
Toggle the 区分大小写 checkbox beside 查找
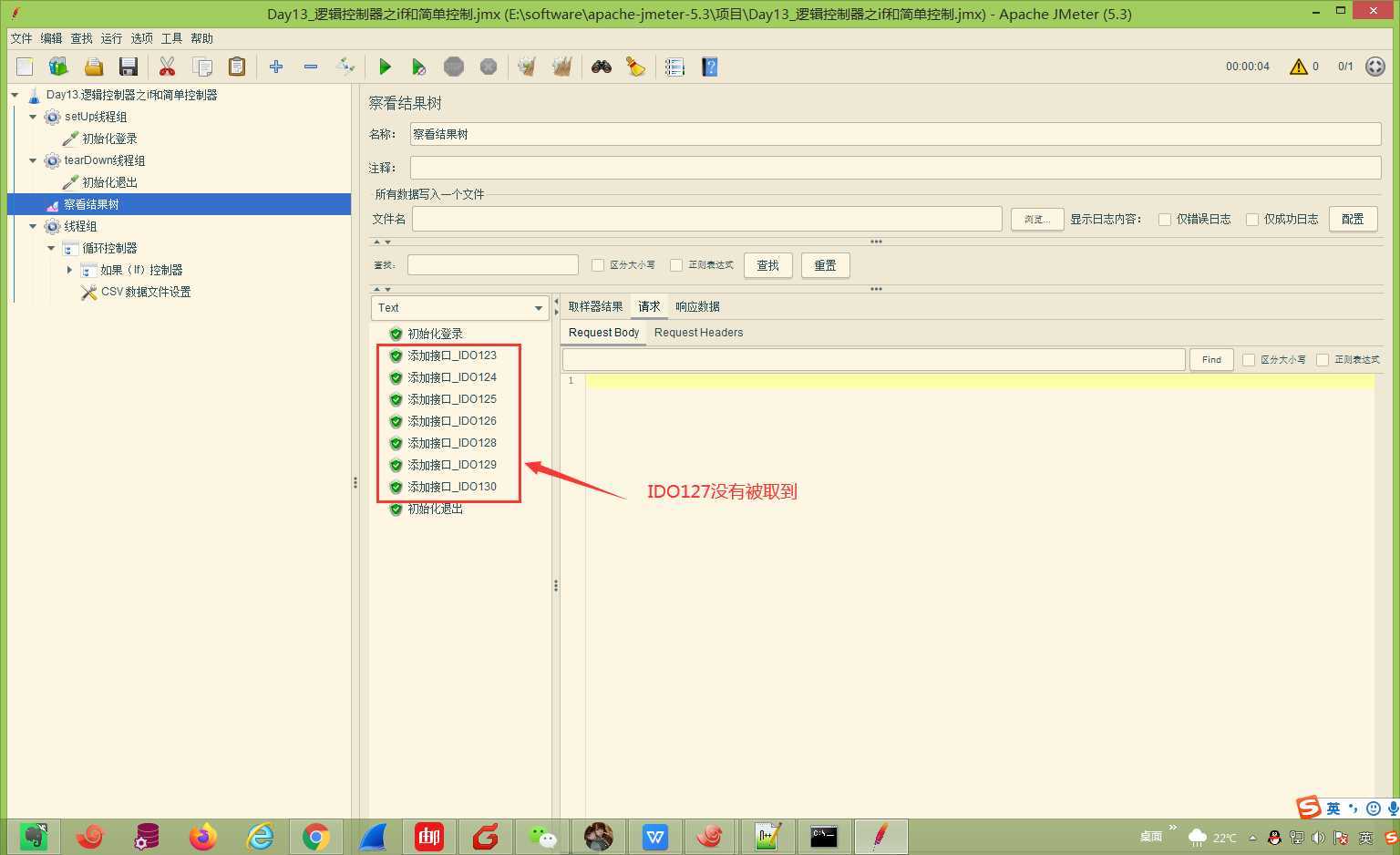[598, 265]
